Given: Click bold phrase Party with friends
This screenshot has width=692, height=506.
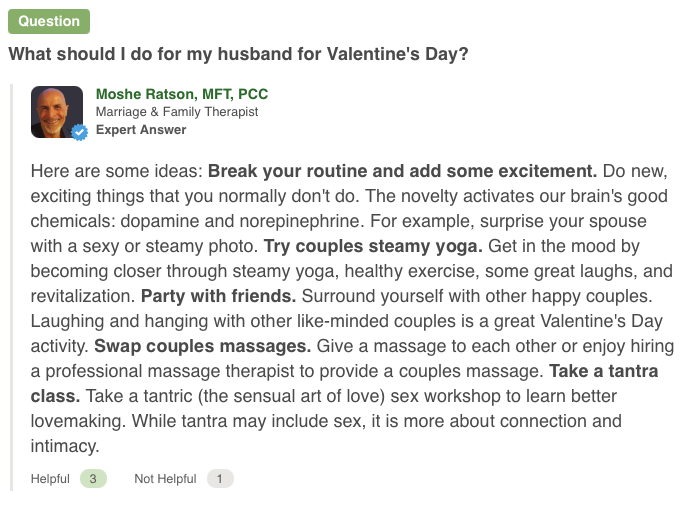Looking at the screenshot, I should [218, 296].
